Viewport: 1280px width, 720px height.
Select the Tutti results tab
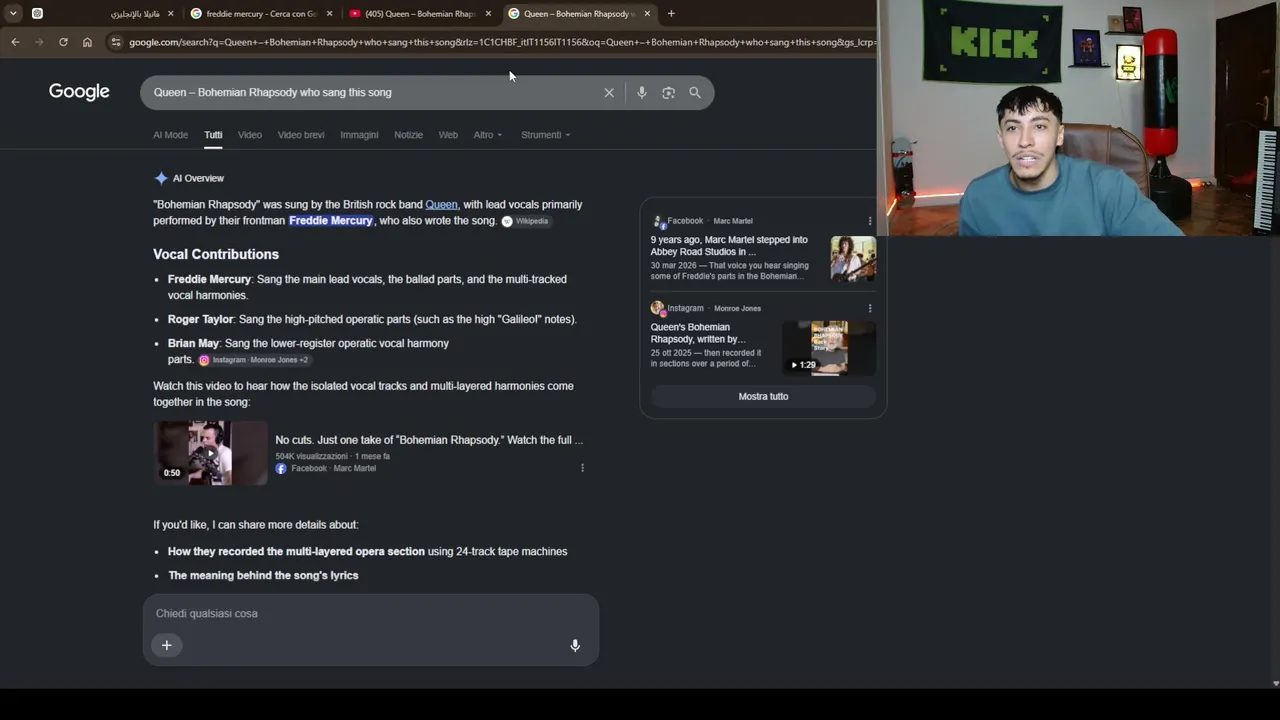(x=213, y=135)
